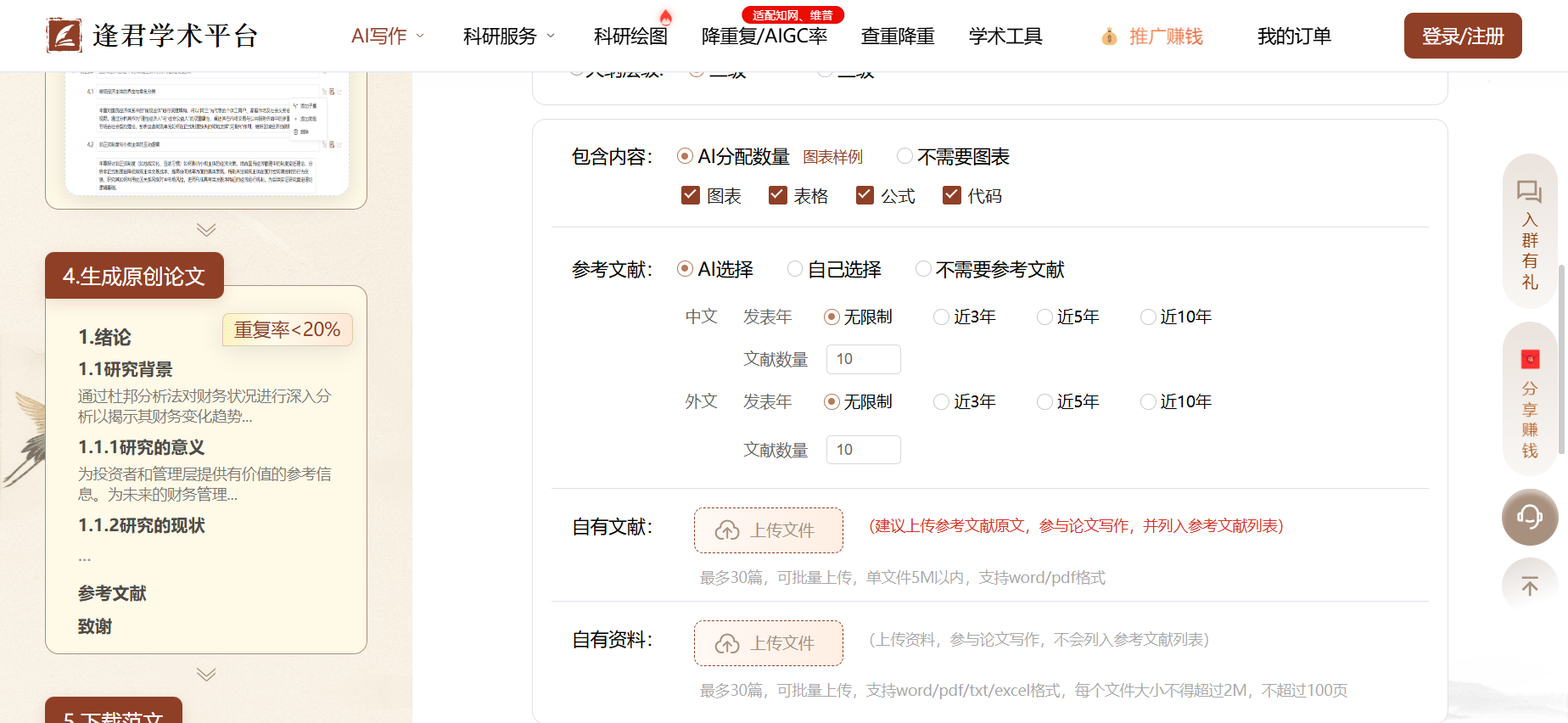Image resolution: width=1568 pixels, height=723 pixels.
Task: Open the 入群有礼 chat bubble icon
Action: coord(1529,192)
